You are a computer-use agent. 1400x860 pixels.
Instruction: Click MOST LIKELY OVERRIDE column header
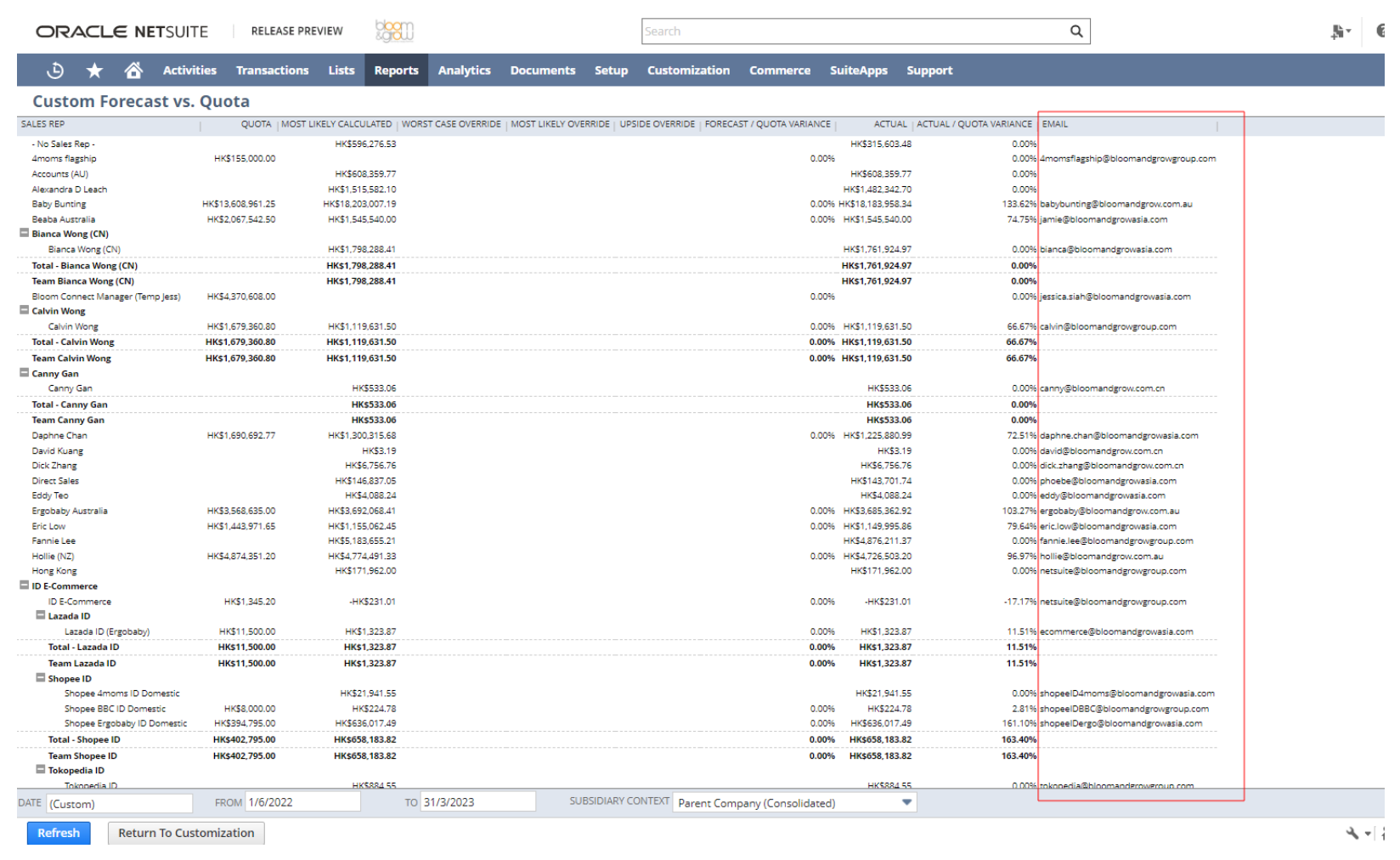[560, 124]
